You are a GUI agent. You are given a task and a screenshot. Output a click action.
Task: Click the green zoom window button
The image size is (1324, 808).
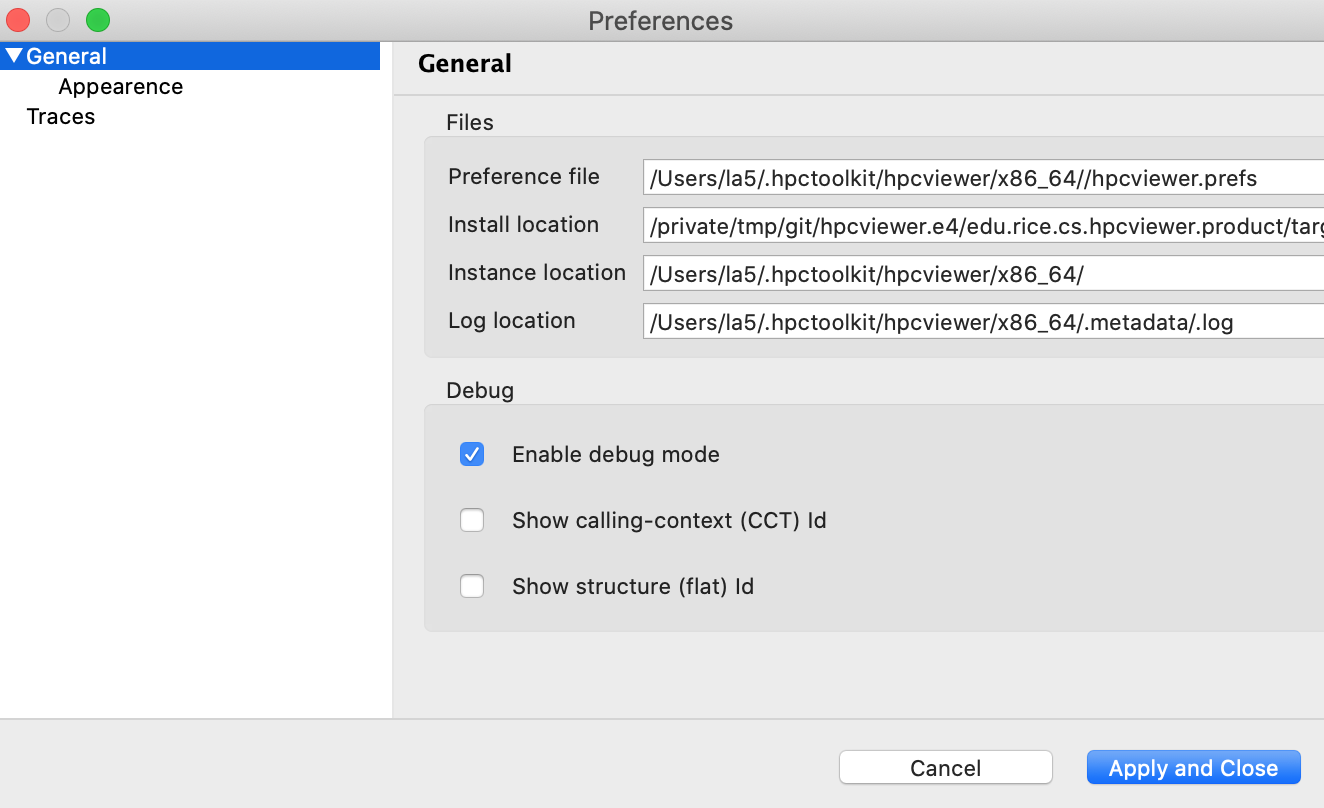pos(96,19)
